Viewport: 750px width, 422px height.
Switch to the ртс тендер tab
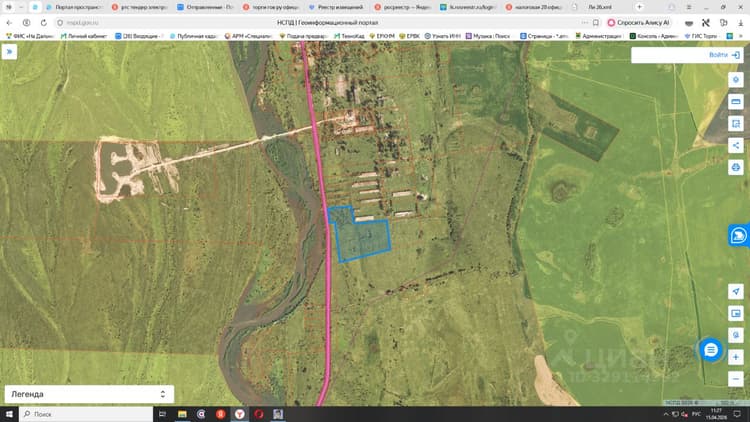(x=140, y=7)
